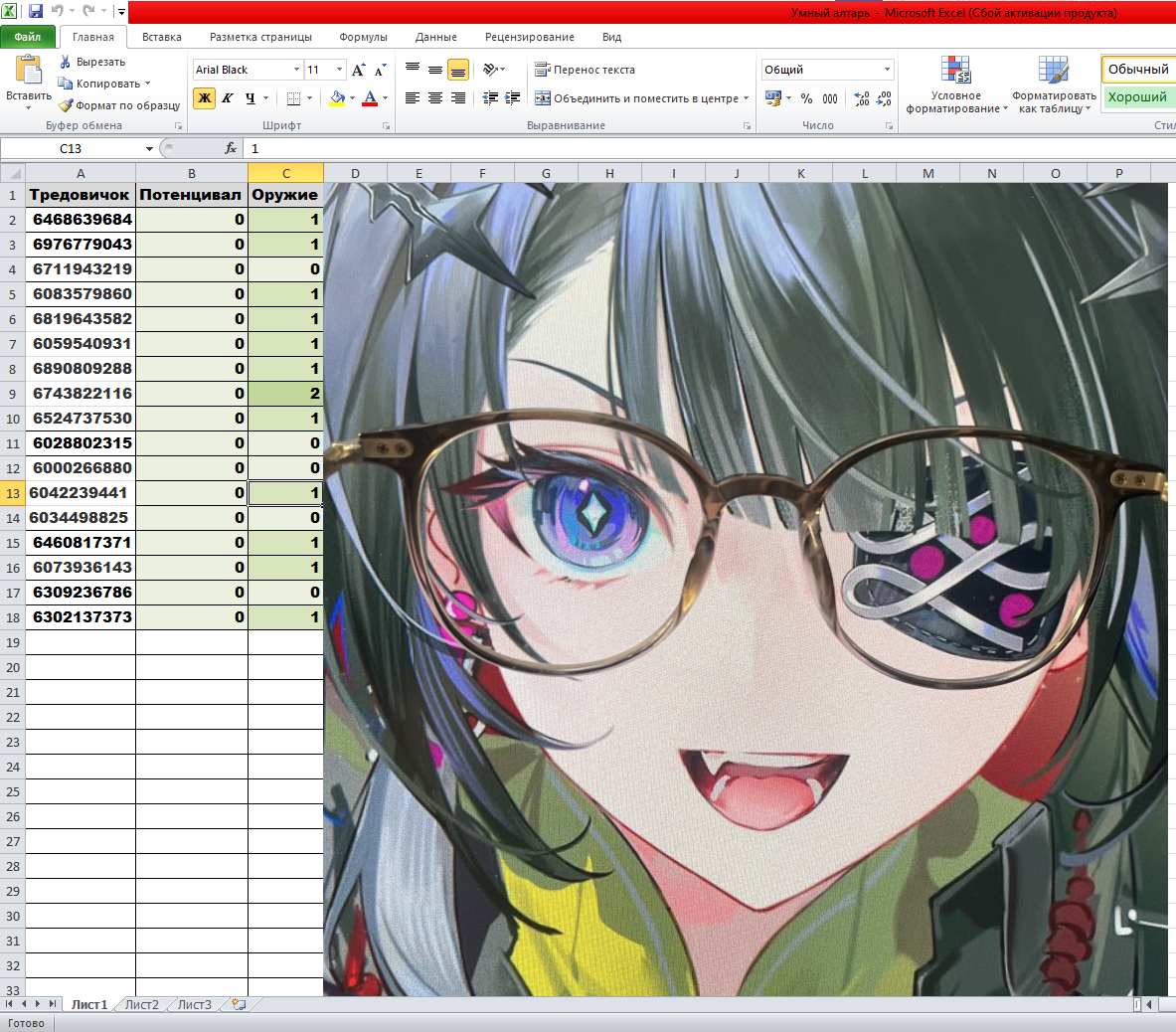This screenshot has width=1176, height=1032.
Task: Click the insert new sheet tab icon
Action: (239, 1004)
